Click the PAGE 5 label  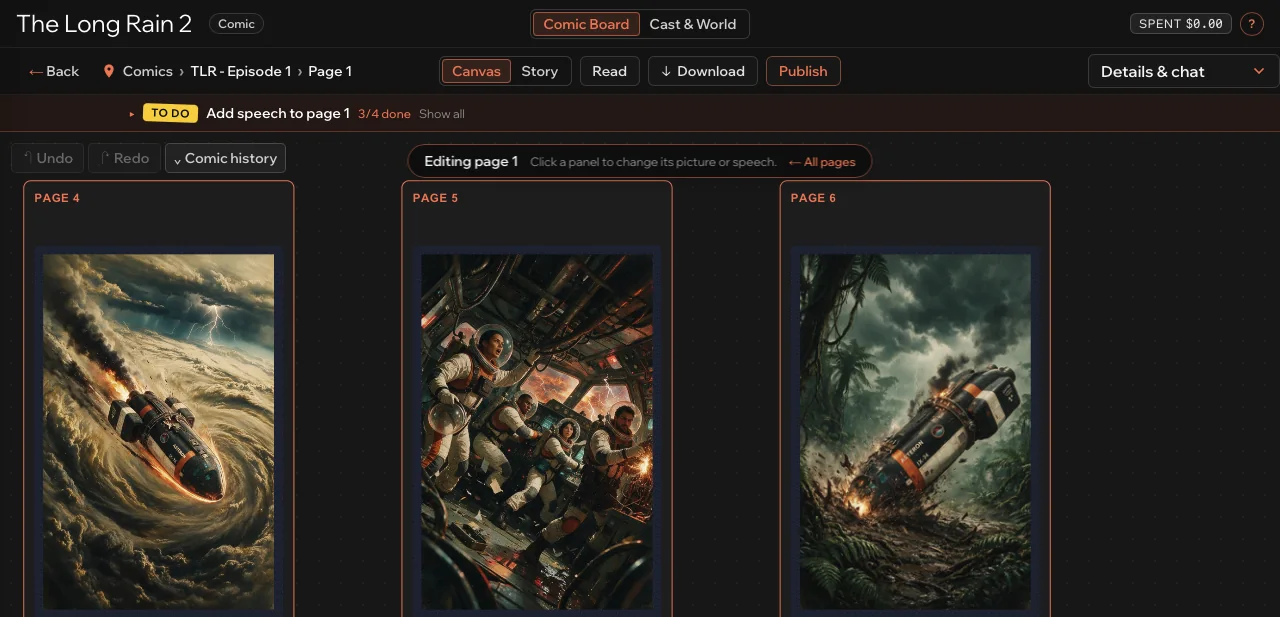click(435, 198)
